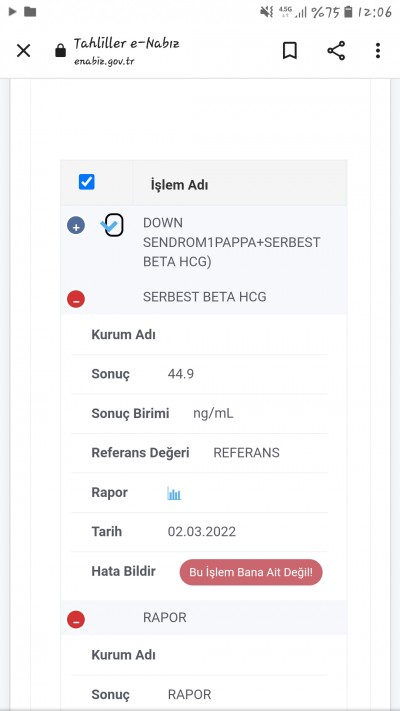Uncheck the DOWN SENDROM row checkbox
Viewport: 400px width, 711px height.
pyautogui.click(x=113, y=224)
